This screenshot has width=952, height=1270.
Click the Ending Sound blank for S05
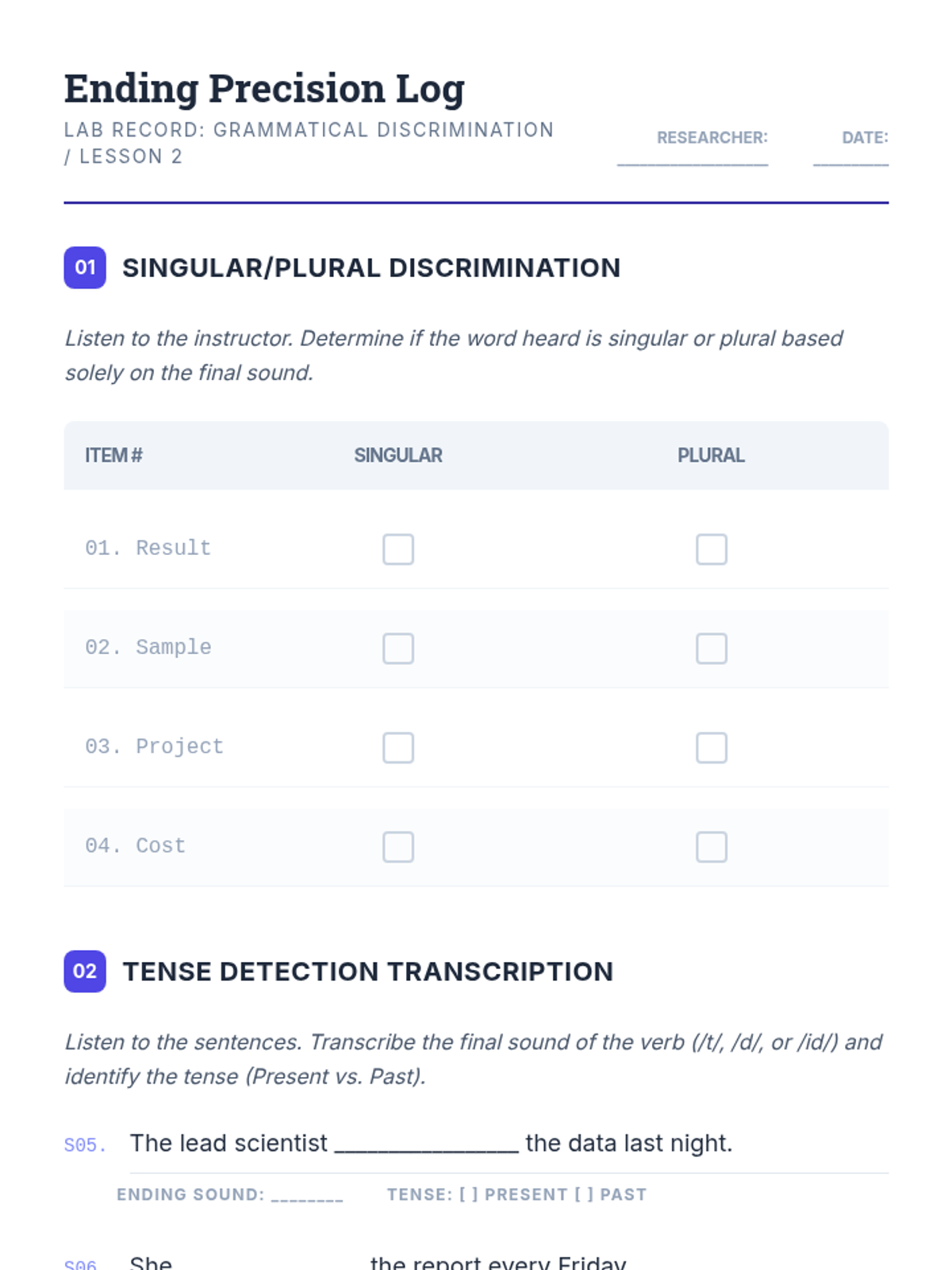[x=307, y=1195]
